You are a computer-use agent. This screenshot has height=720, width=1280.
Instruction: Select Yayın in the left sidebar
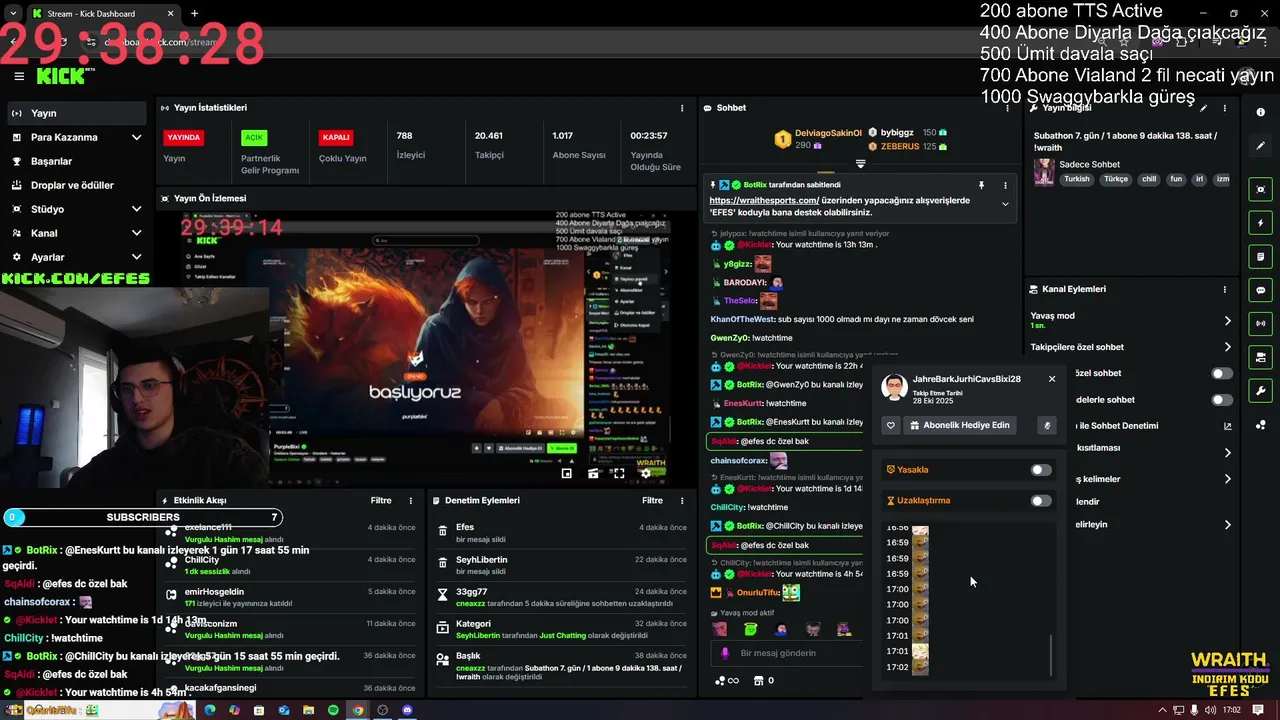pyautogui.click(x=77, y=113)
